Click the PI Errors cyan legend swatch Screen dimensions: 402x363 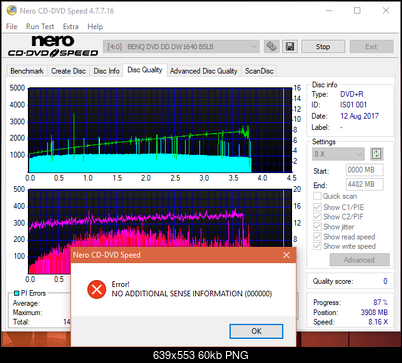16,293
